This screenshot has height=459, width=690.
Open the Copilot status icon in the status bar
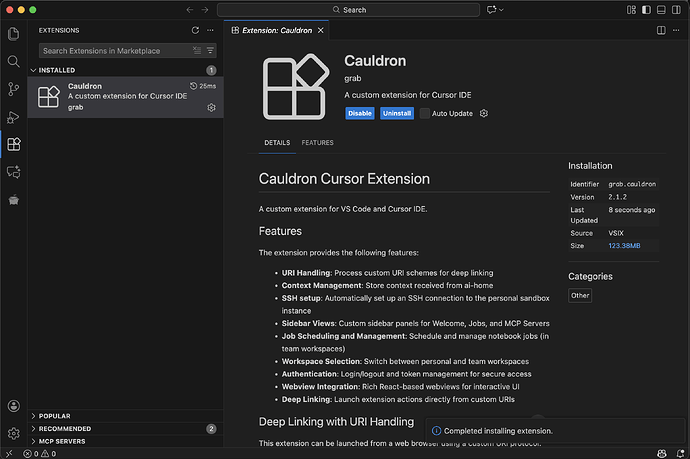(x=661, y=453)
